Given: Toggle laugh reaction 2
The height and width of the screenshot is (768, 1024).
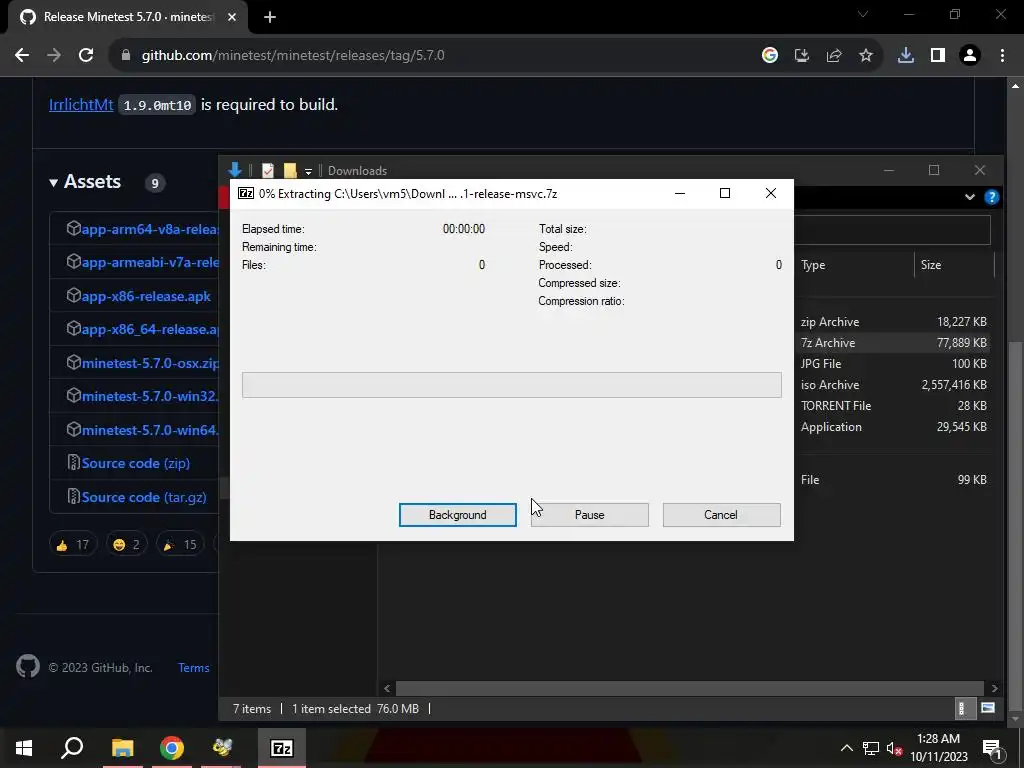Looking at the screenshot, I should point(127,544).
